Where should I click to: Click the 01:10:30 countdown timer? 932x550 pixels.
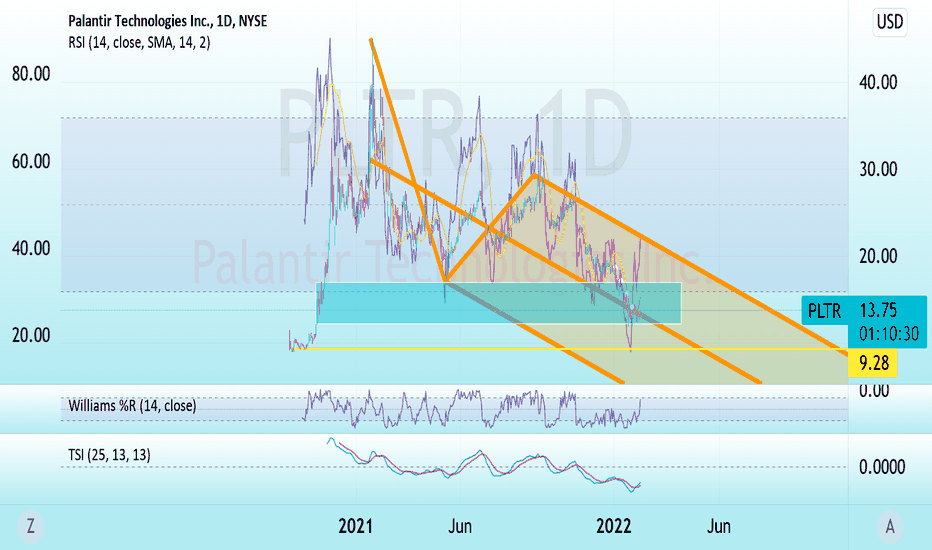point(889,334)
